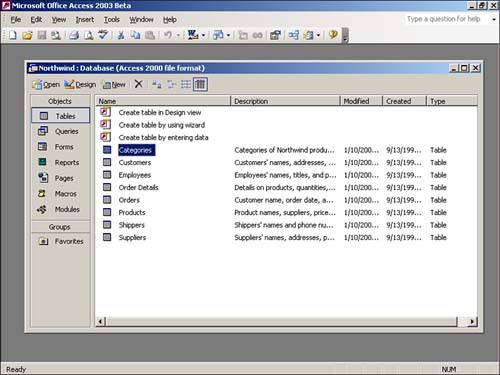Click the Paste clipboard icon
The width and height of the screenshot is (500, 375).
(150, 35)
